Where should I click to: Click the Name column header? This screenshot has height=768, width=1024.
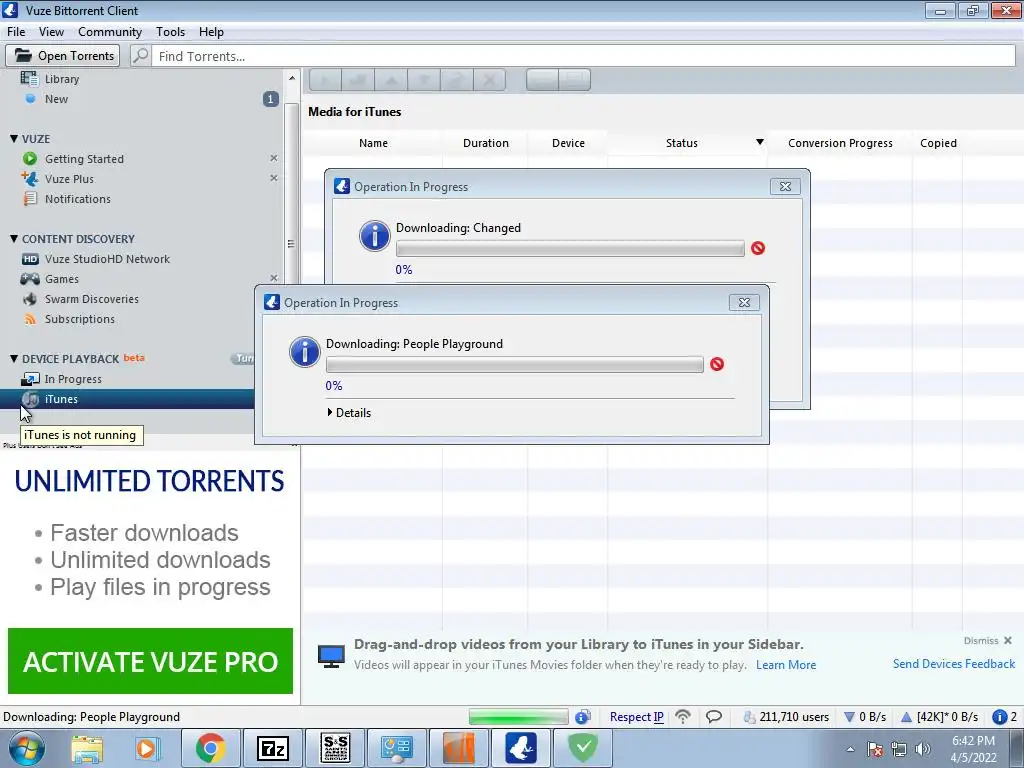(373, 142)
